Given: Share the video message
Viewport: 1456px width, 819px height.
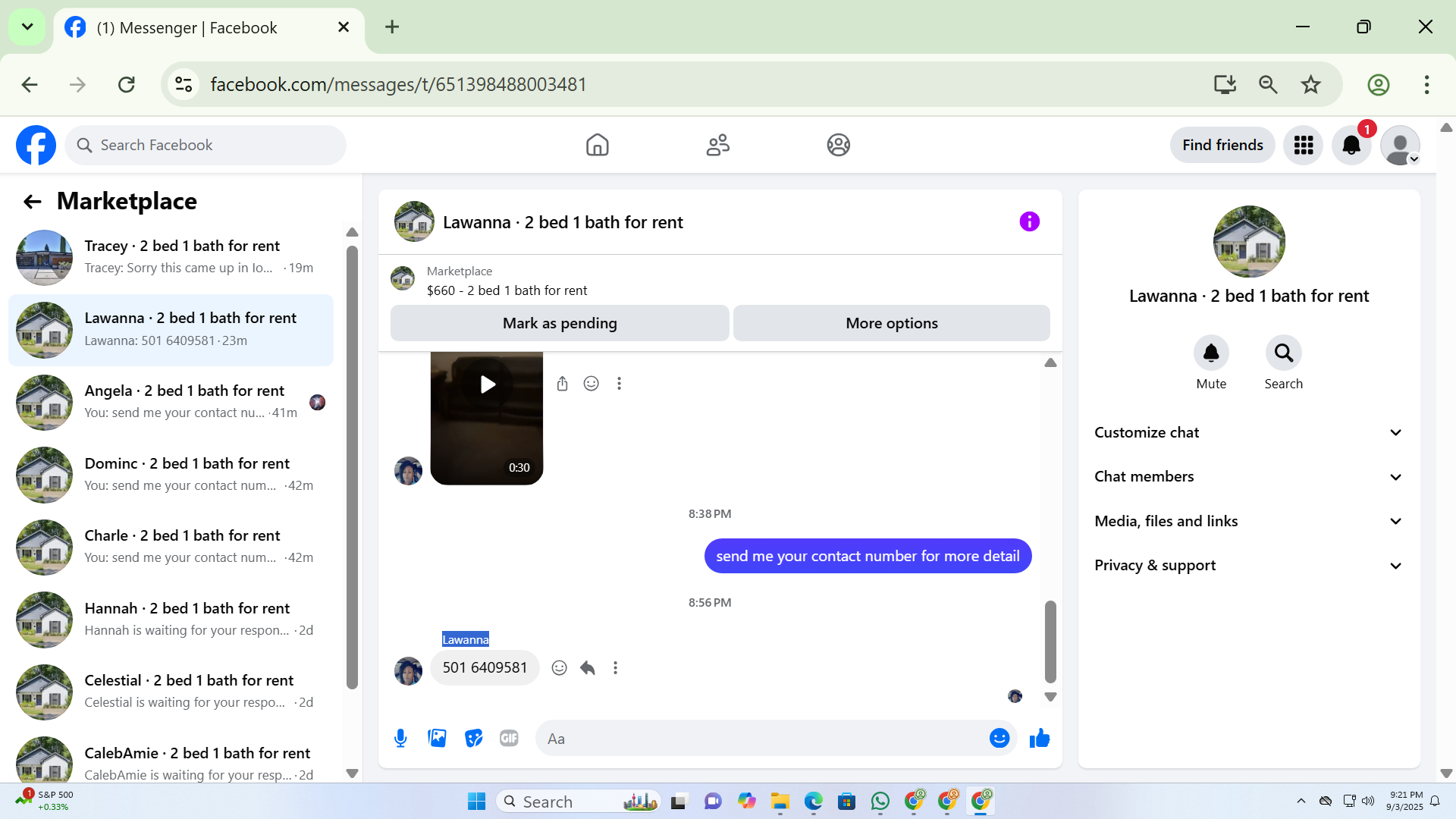Looking at the screenshot, I should coord(562,384).
